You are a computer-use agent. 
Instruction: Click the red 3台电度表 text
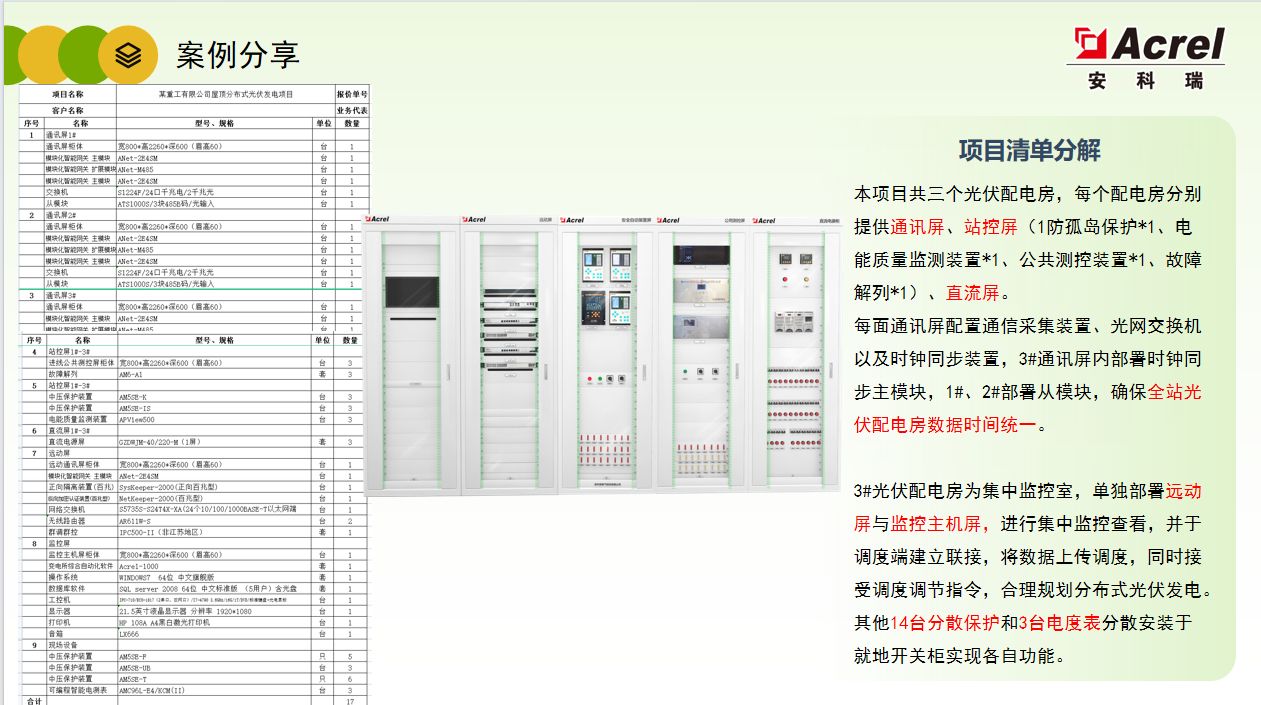coord(1060,623)
